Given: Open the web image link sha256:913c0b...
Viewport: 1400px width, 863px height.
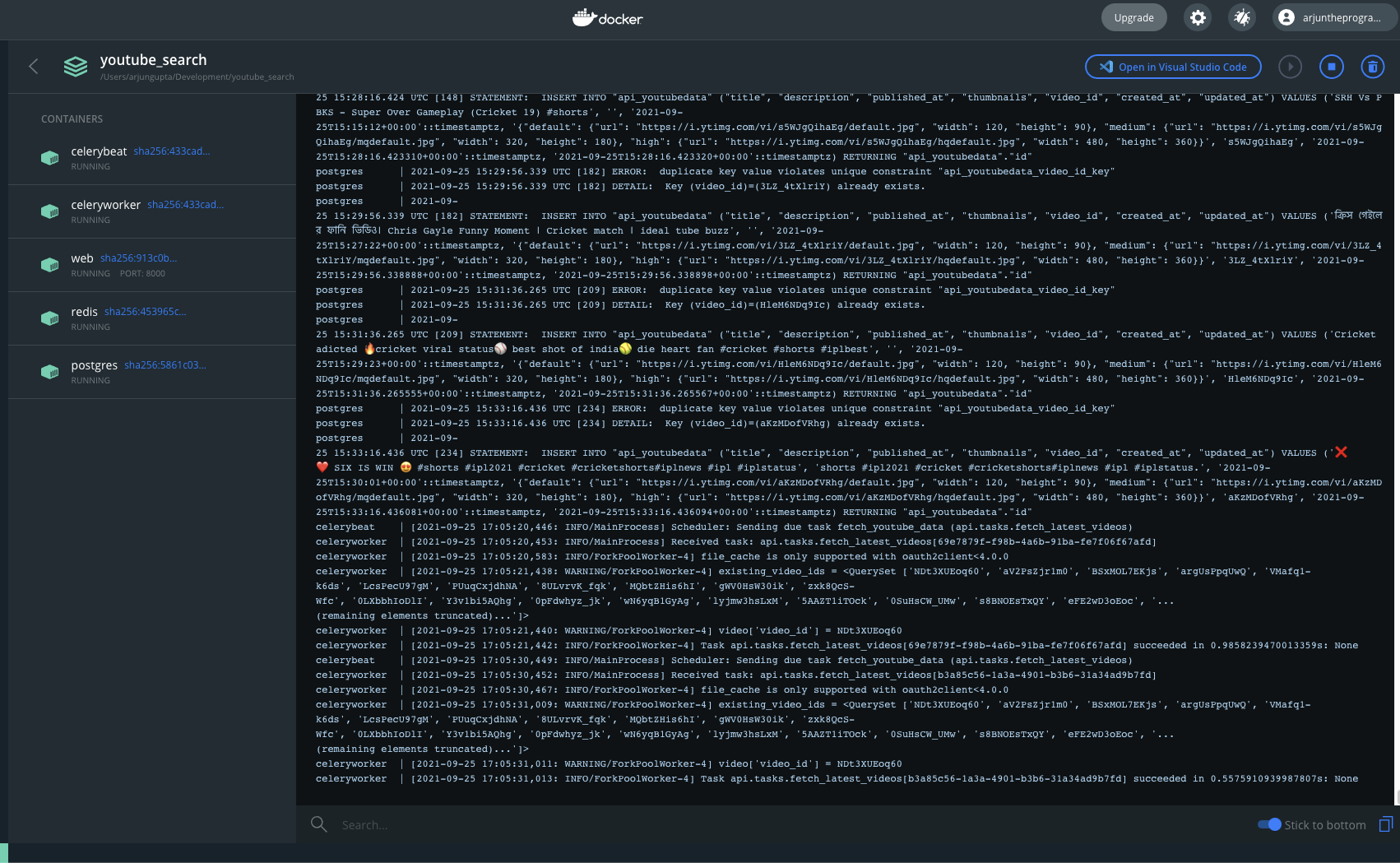Looking at the screenshot, I should tap(139, 258).
